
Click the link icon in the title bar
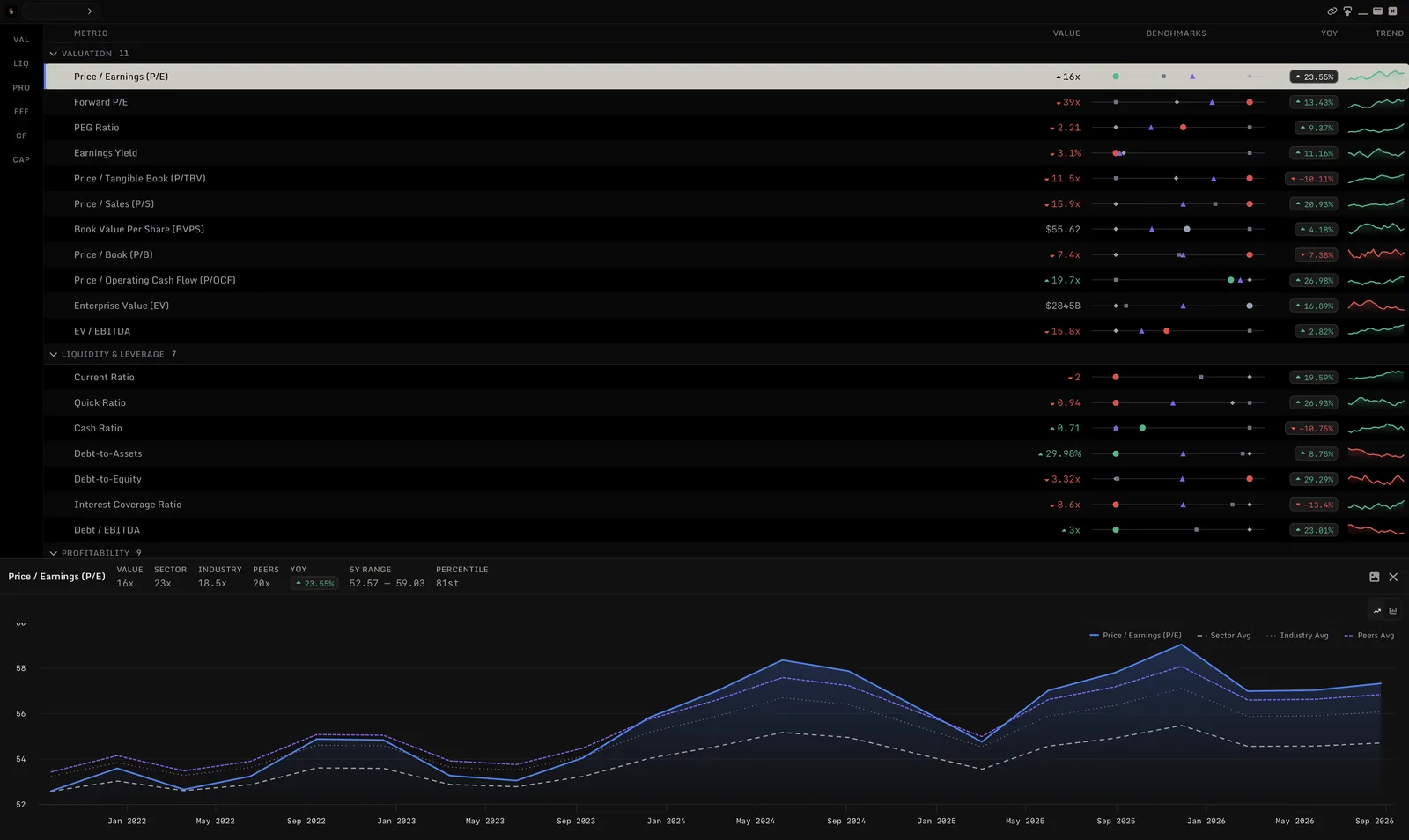[x=1332, y=11]
